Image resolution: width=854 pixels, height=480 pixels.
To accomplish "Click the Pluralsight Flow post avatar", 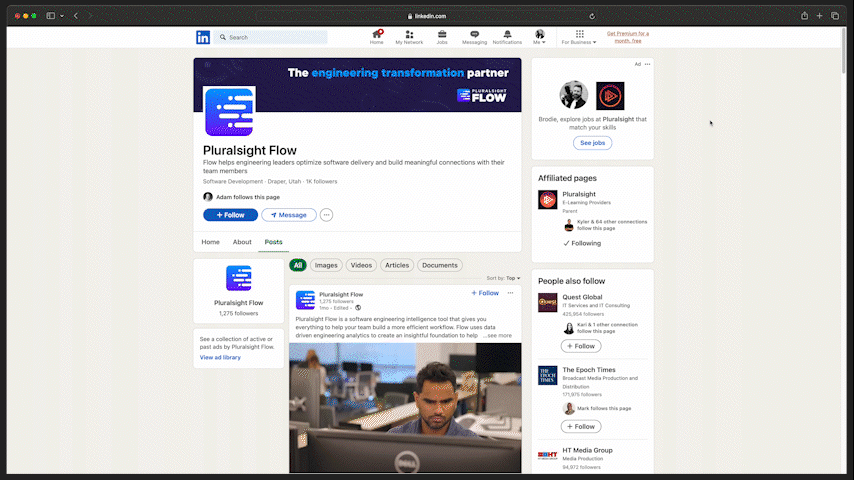I will (x=305, y=300).
